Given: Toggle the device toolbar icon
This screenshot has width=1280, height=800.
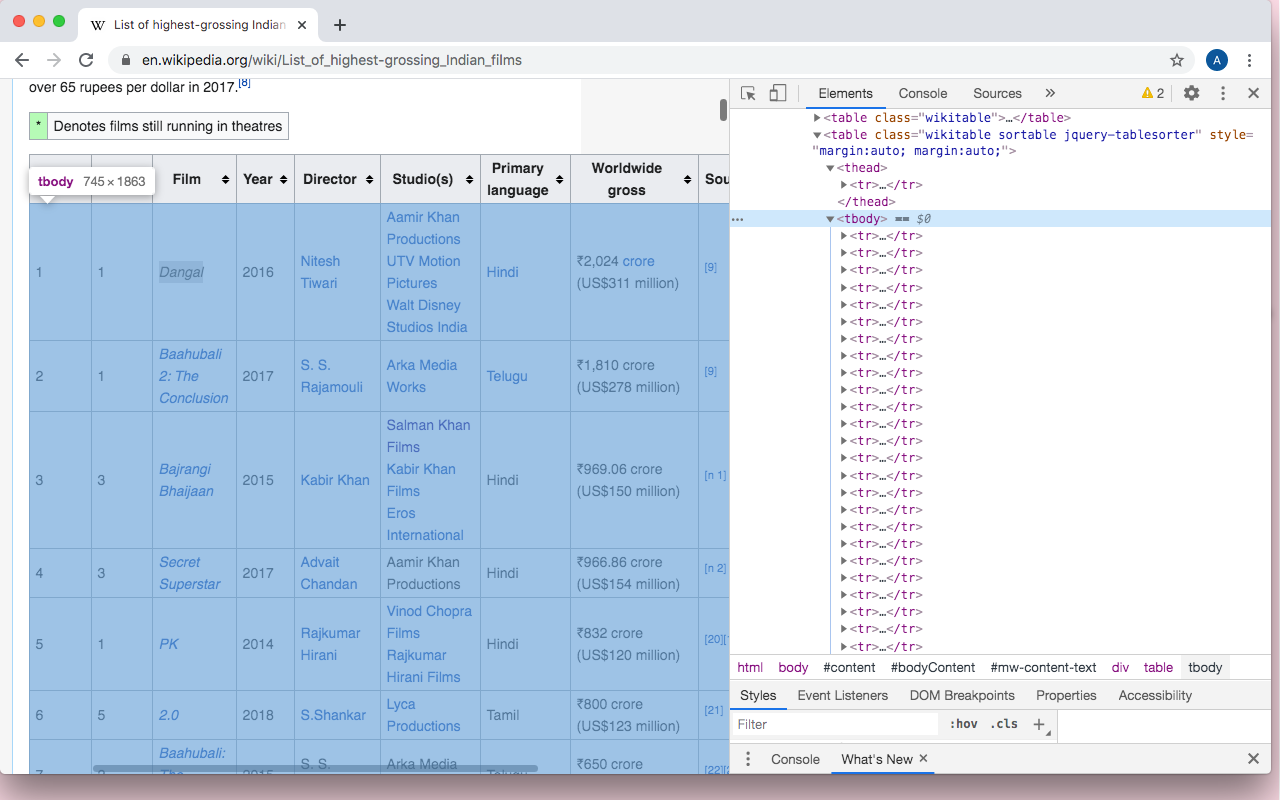Looking at the screenshot, I should pyautogui.click(x=777, y=93).
